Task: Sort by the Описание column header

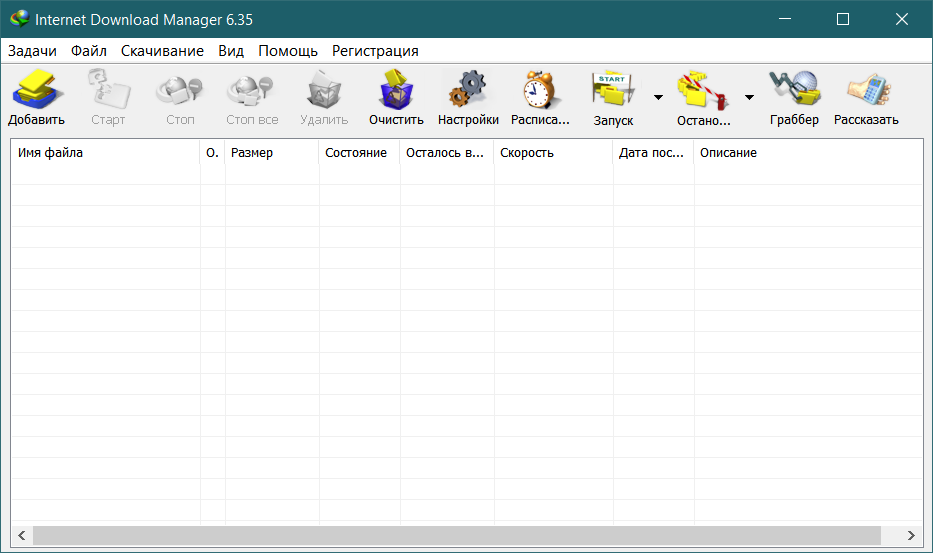Action: tap(808, 153)
